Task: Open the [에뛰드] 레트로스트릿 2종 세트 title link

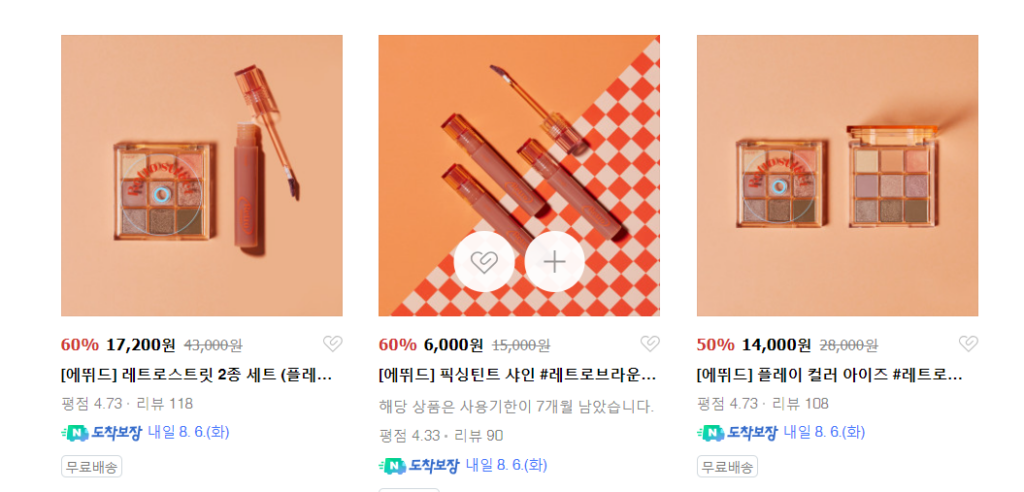Action: (197, 376)
